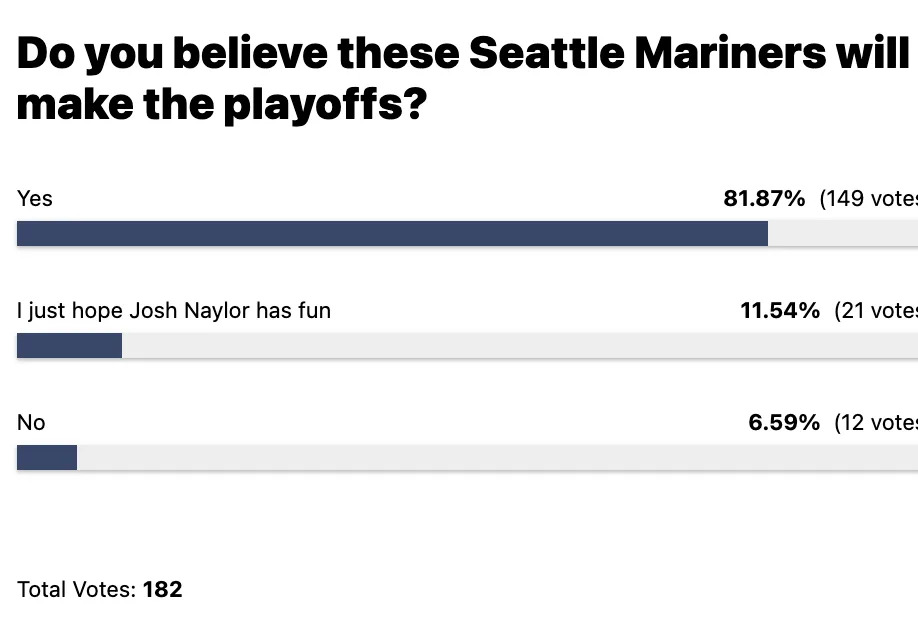
Task: Click the 11.54% result figure
Action: pyautogui.click(x=780, y=310)
